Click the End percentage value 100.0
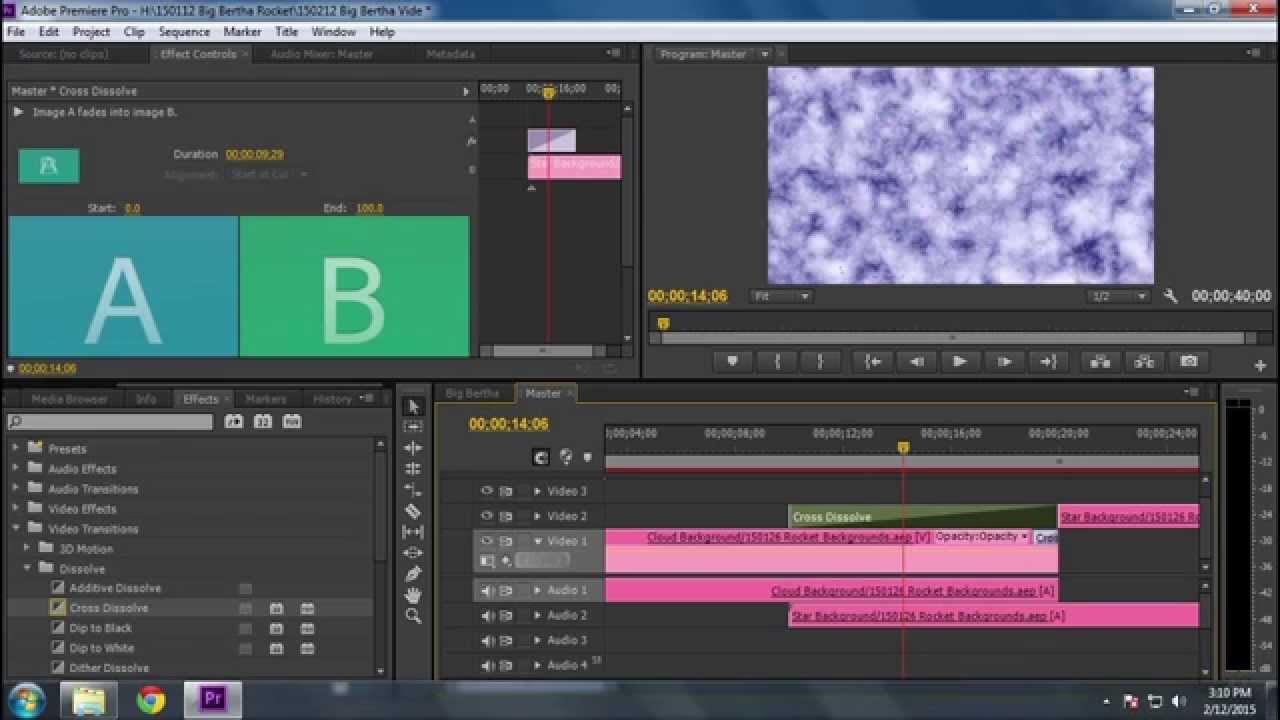This screenshot has height=720, width=1280. coord(369,208)
